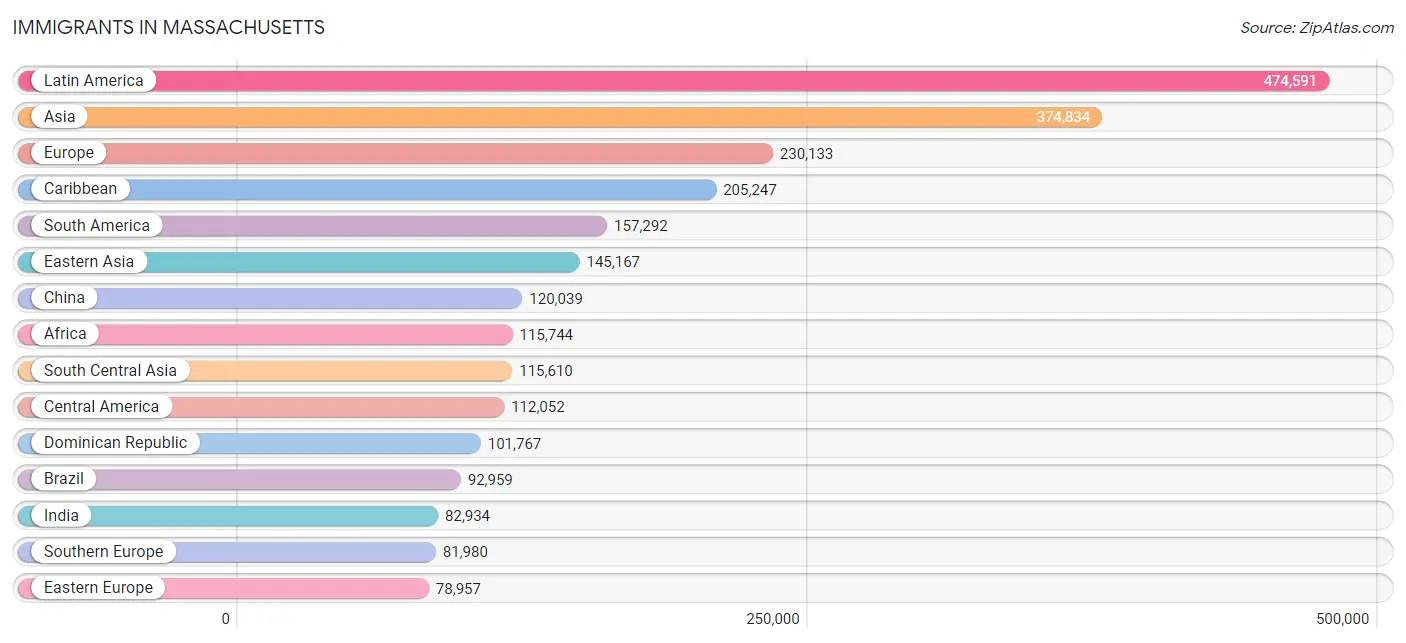This screenshot has height=643, width=1406.
Task: Click the China label pill
Action: (64, 298)
